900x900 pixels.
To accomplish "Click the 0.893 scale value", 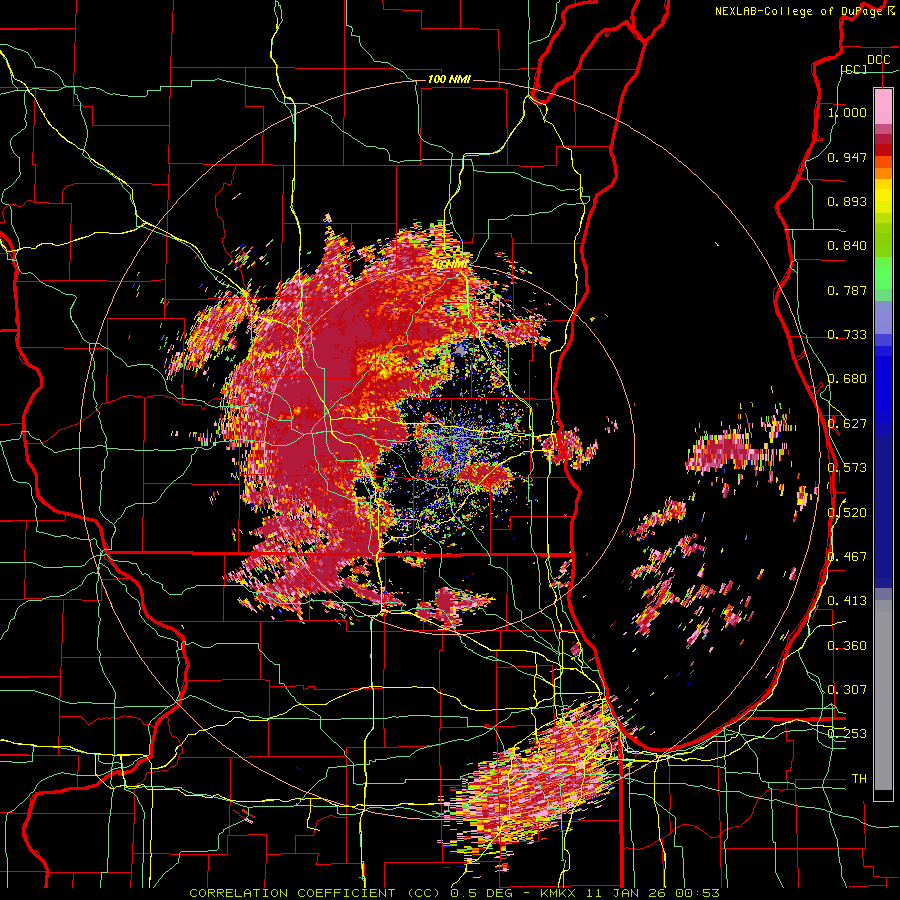I will [x=847, y=201].
